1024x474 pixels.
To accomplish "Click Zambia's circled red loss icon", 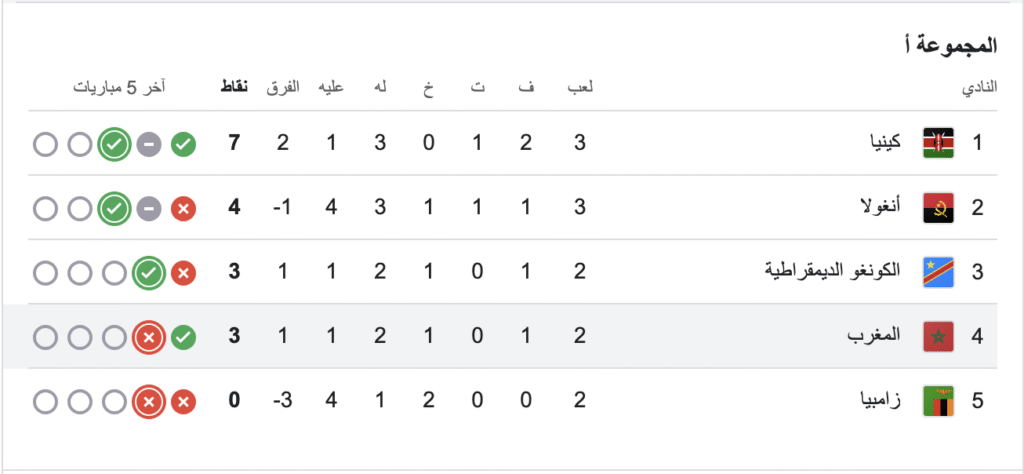I will [149, 402].
